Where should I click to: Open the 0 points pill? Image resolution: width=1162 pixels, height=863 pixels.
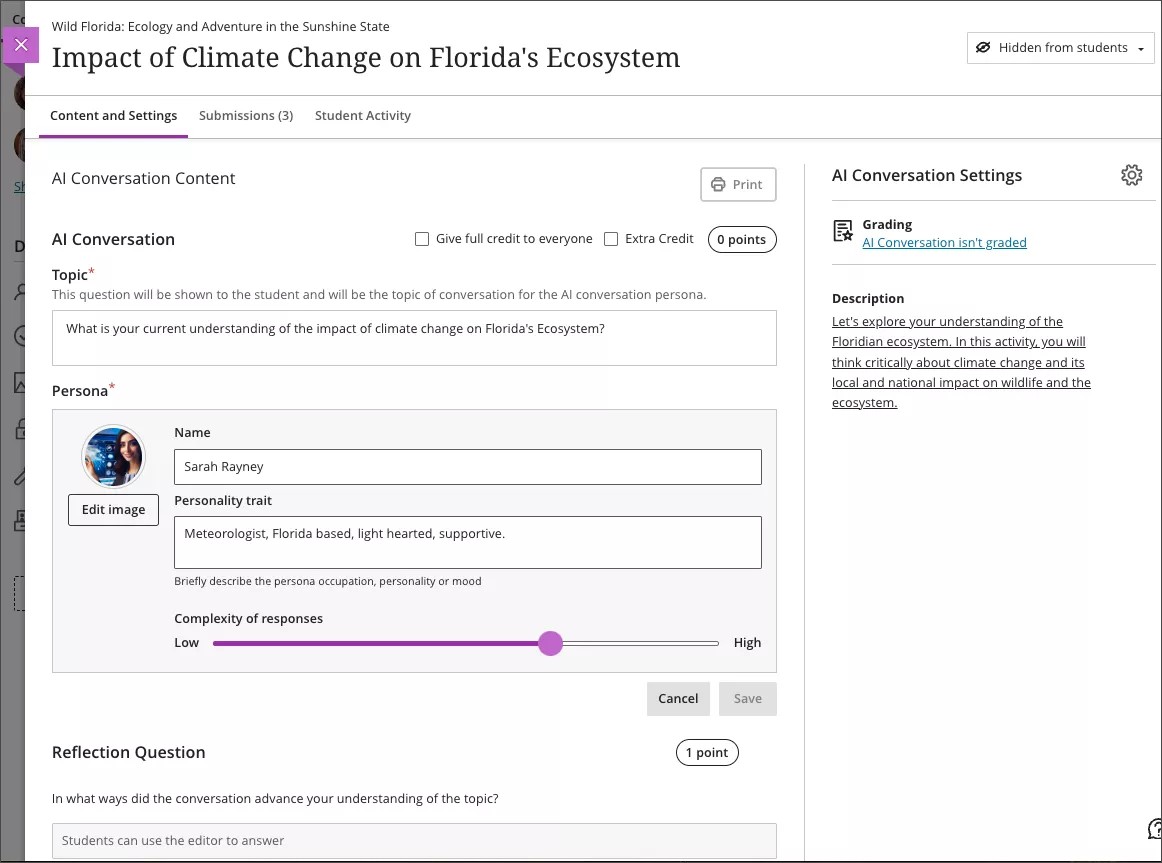click(x=741, y=239)
